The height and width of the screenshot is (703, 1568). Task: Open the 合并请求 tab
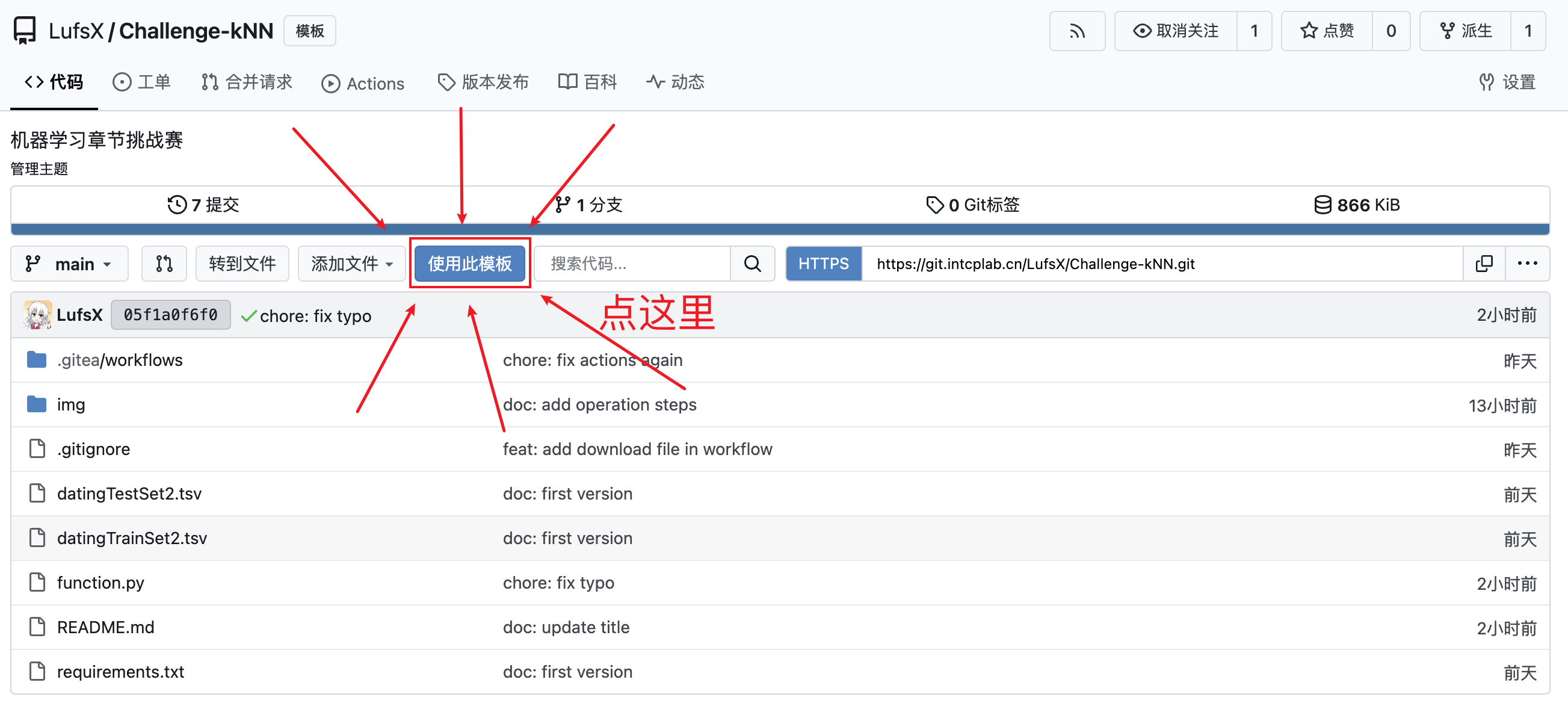click(247, 82)
